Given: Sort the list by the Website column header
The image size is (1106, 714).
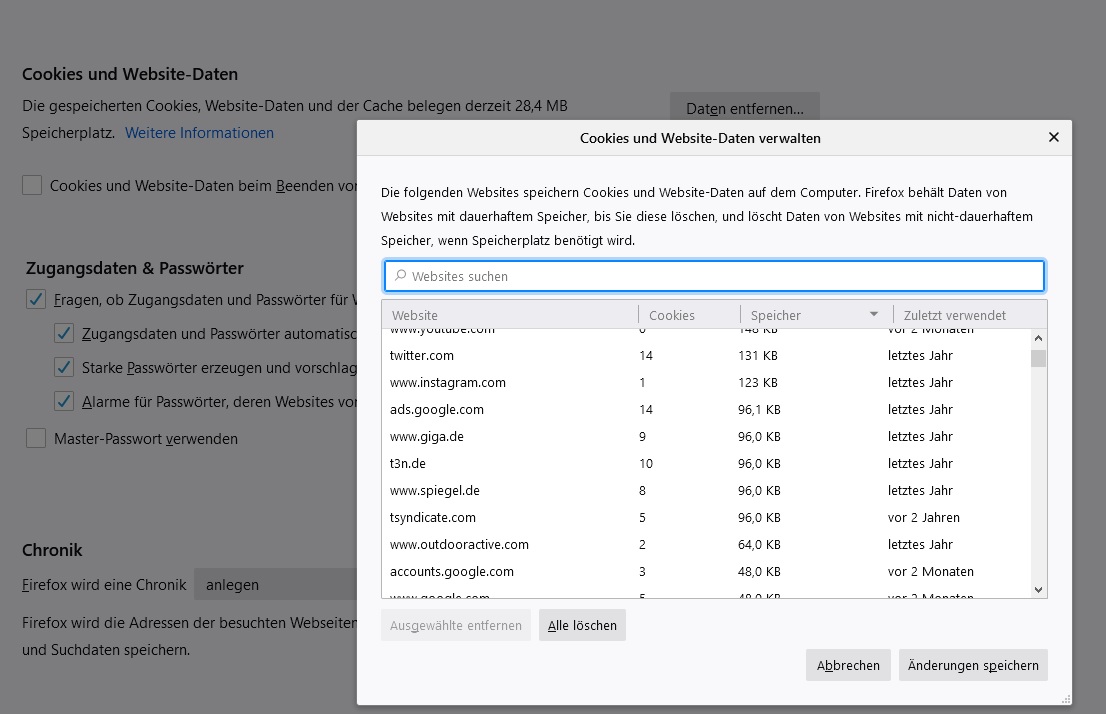Looking at the screenshot, I should click(x=510, y=315).
